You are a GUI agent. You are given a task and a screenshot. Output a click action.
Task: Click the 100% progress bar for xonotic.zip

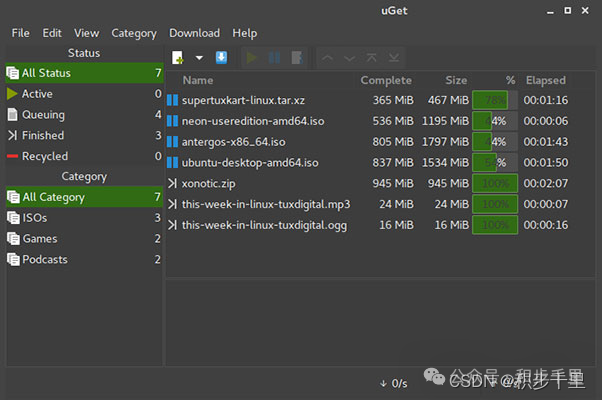pos(495,183)
